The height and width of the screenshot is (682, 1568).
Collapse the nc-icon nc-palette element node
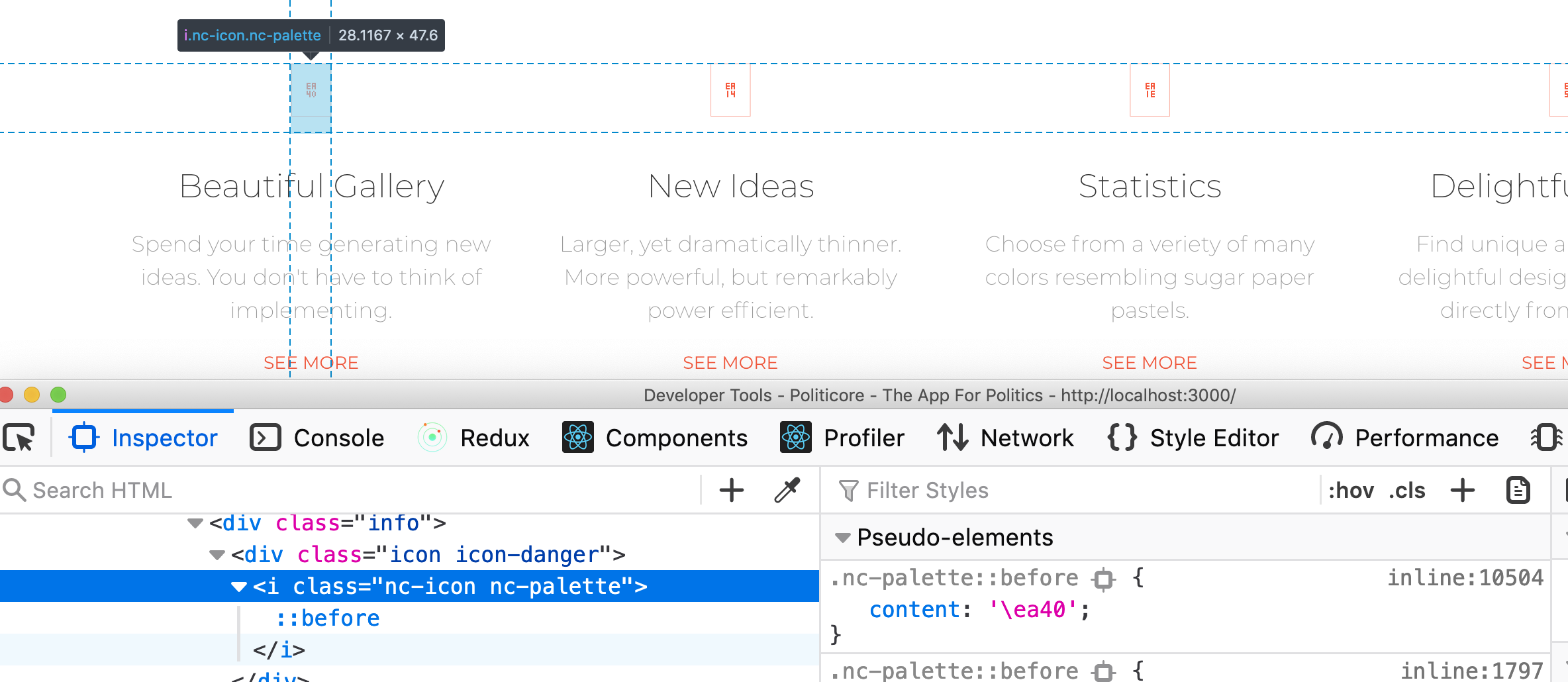coord(238,586)
